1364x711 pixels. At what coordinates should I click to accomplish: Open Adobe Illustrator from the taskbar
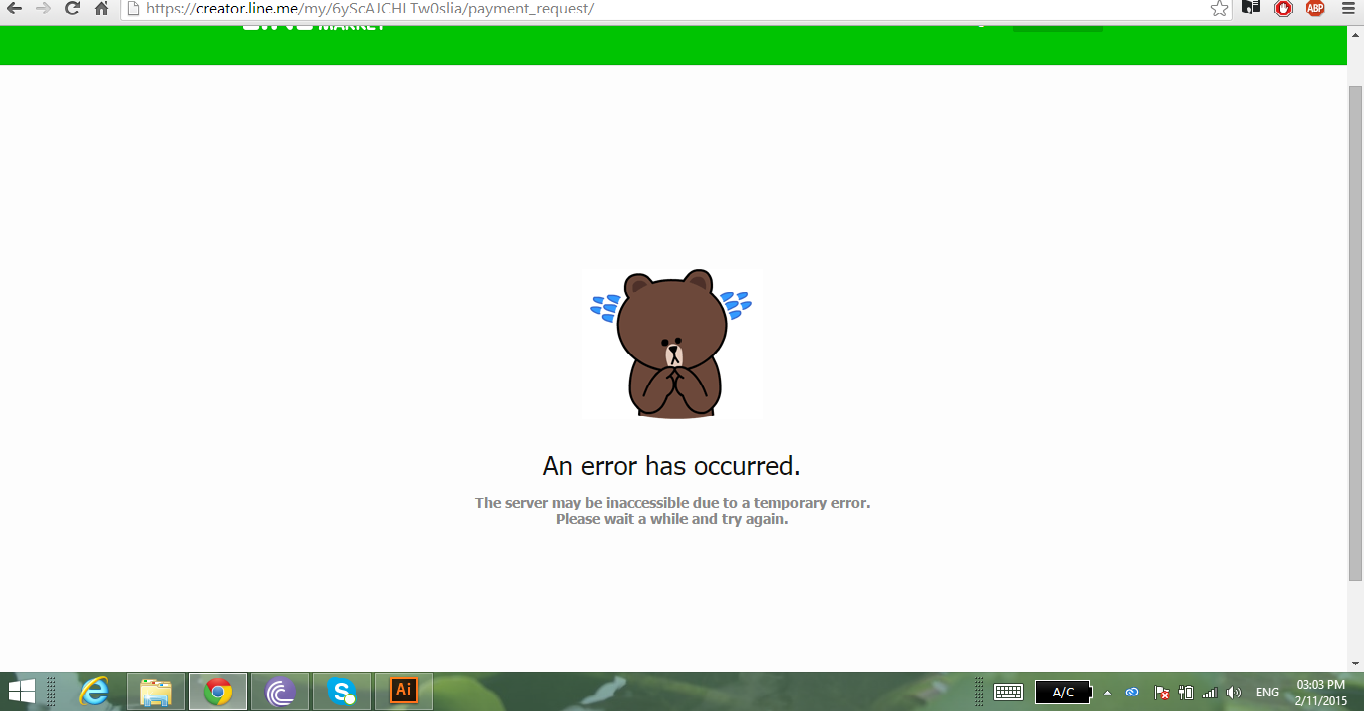[404, 691]
